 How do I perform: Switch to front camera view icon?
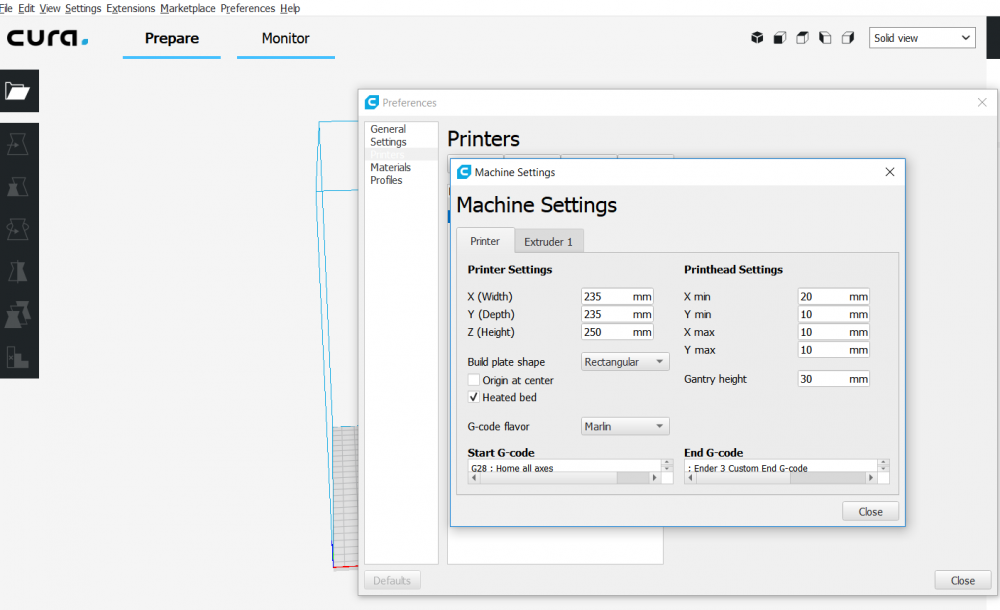click(780, 38)
